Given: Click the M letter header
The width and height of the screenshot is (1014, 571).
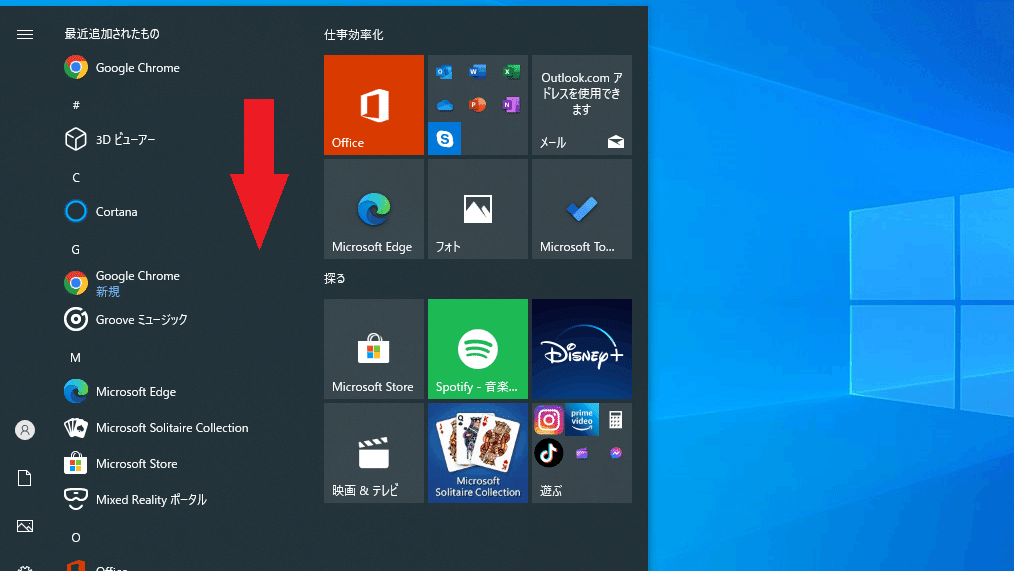Looking at the screenshot, I should 76,357.
